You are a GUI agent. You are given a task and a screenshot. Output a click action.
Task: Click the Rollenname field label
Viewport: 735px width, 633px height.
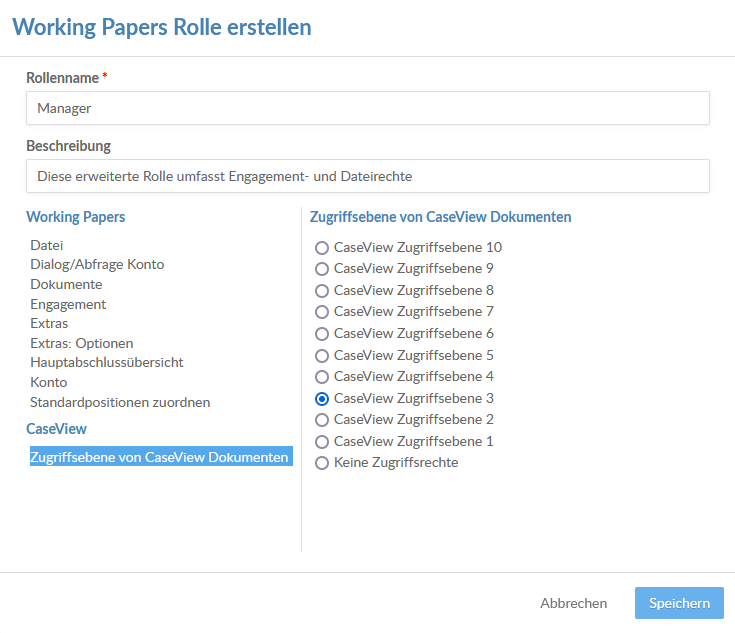coord(62,78)
